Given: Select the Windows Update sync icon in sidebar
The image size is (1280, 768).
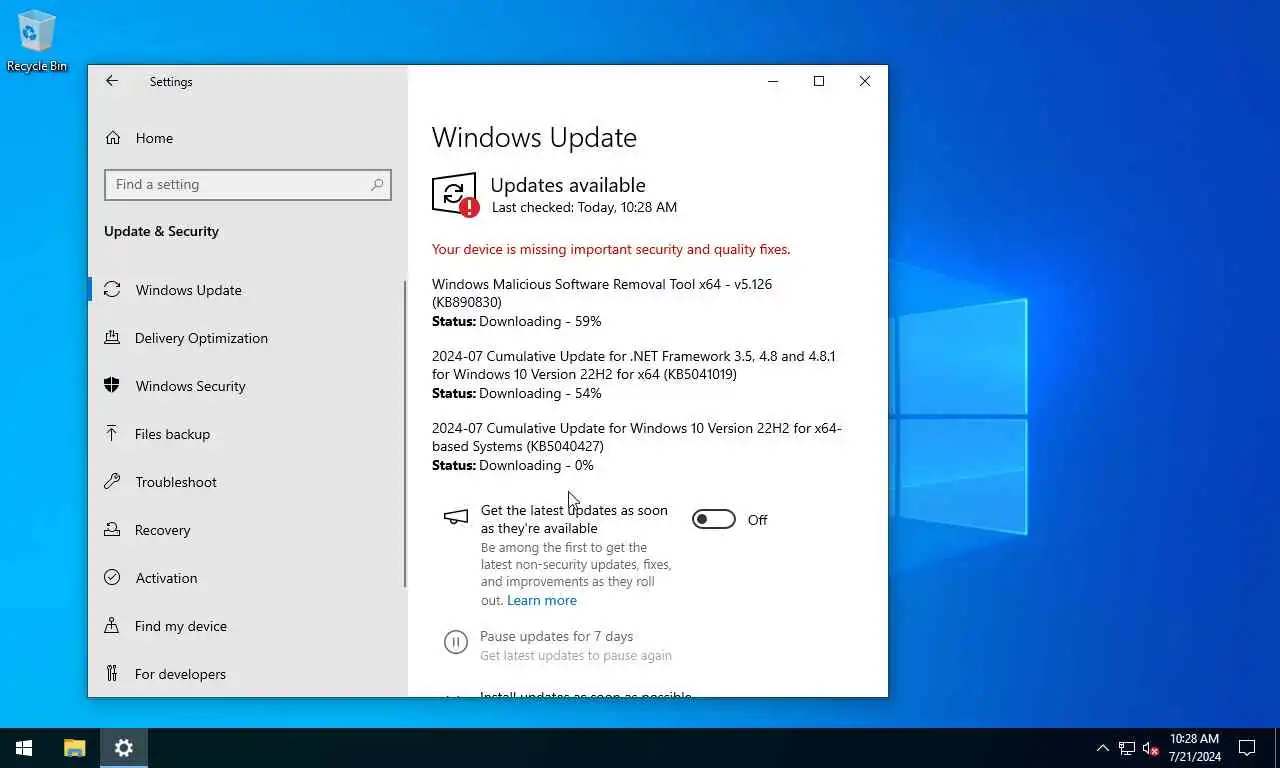Looking at the screenshot, I should tap(112, 290).
